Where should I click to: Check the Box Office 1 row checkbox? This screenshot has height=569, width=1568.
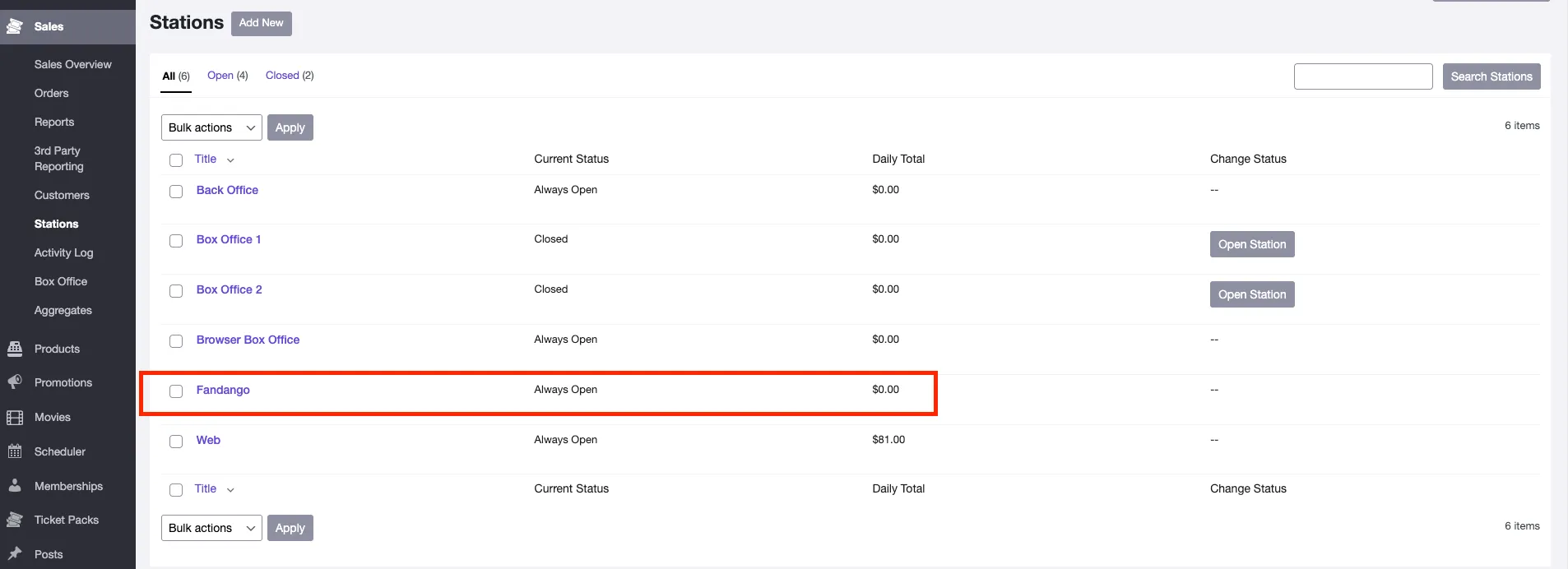176,241
